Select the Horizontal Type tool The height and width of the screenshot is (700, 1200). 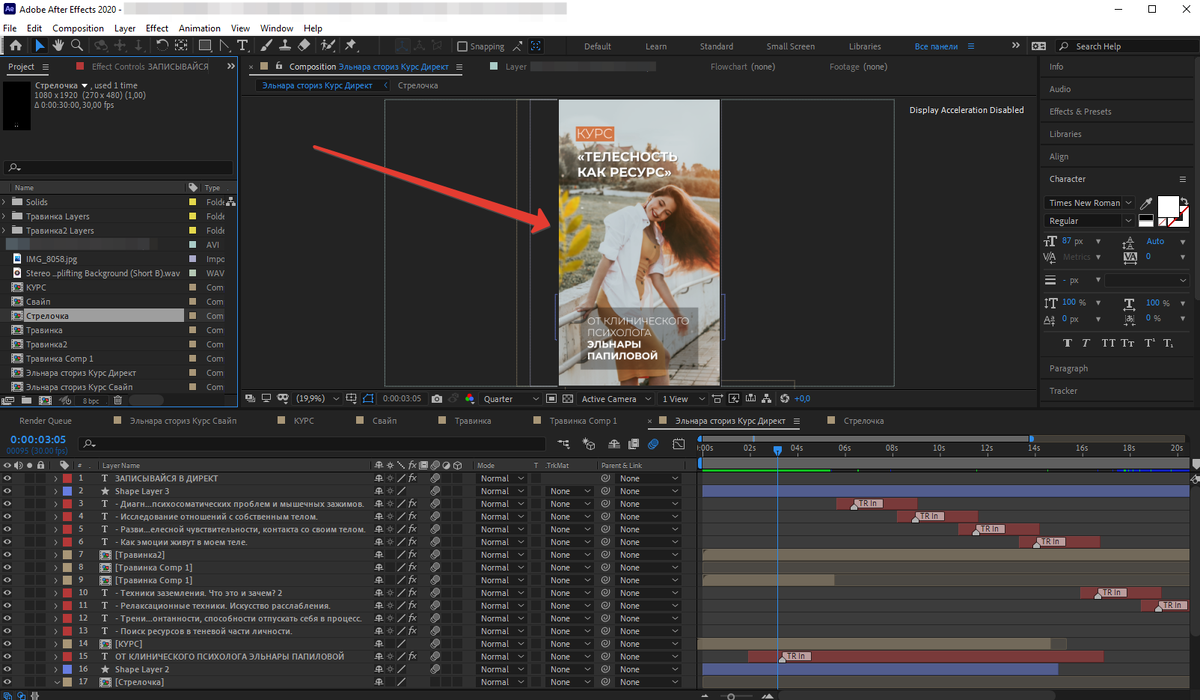pos(242,45)
